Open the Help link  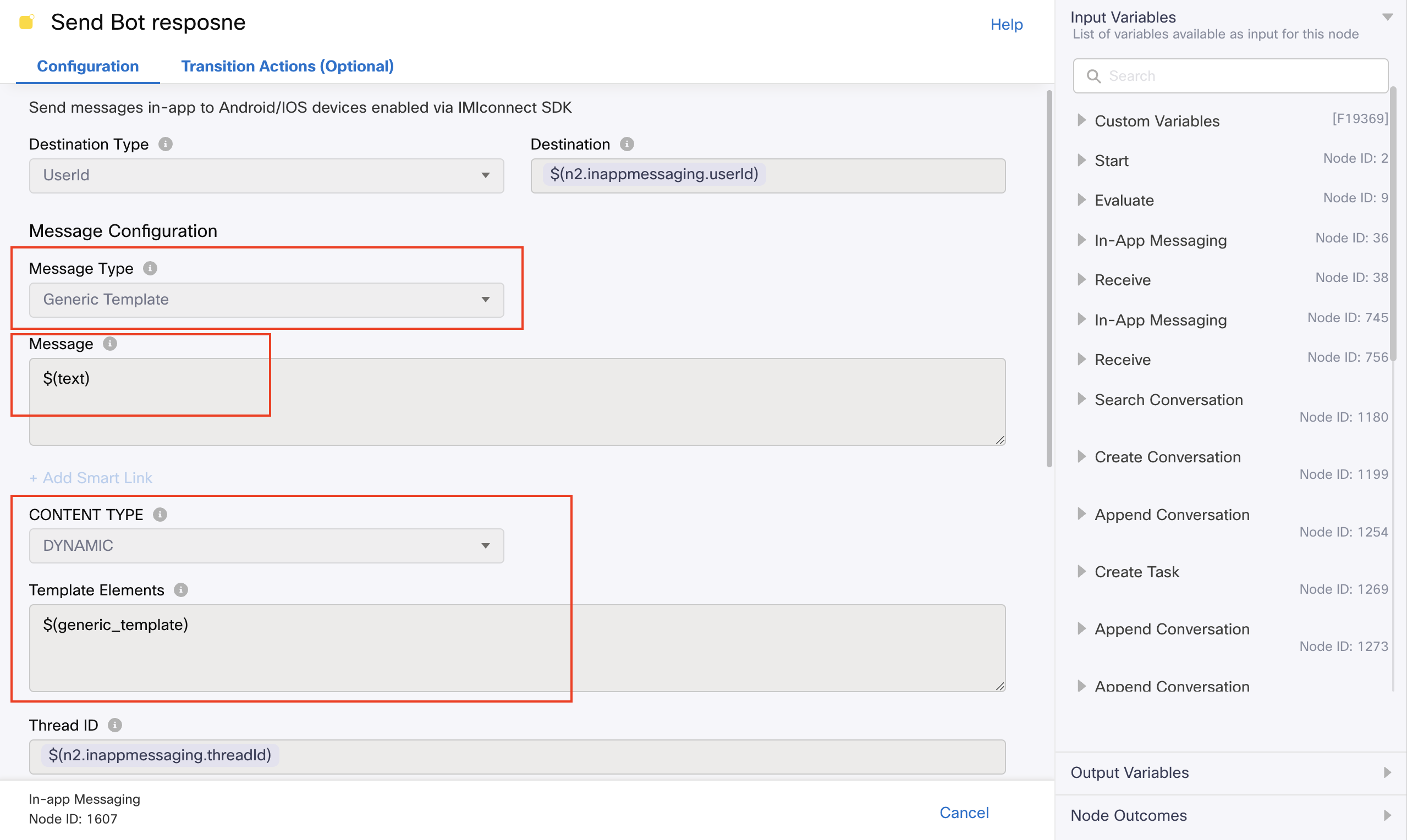pyautogui.click(x=1007, y=24)
